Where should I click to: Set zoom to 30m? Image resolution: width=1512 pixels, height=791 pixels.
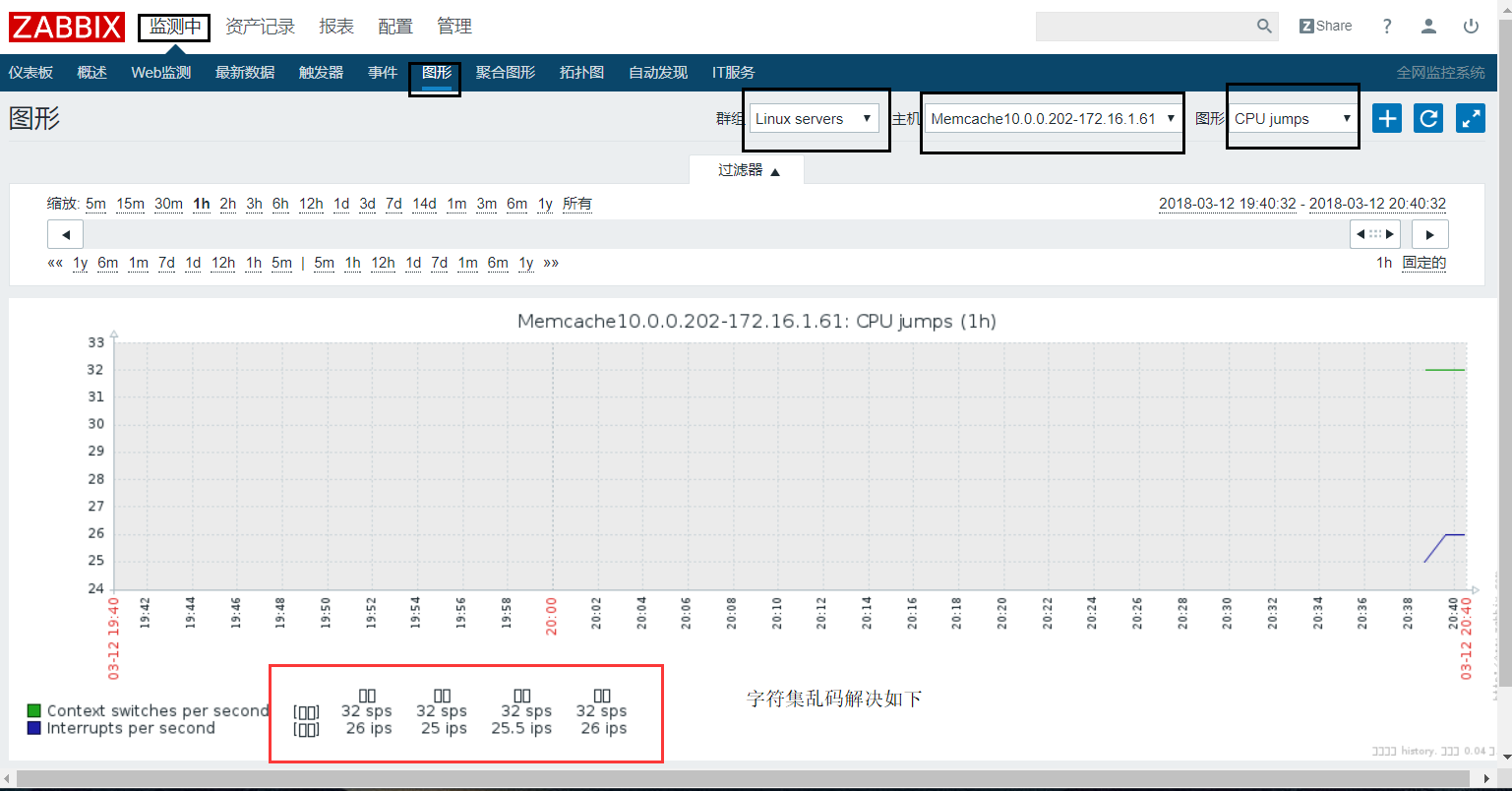(x=168, y=204)
